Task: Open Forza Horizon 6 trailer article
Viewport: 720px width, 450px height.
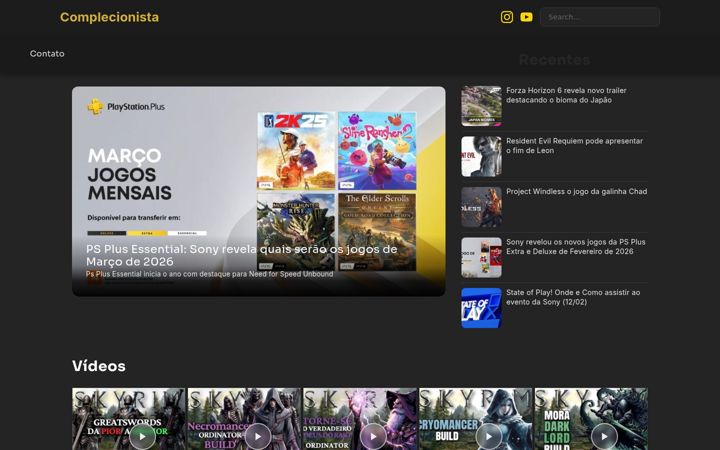Action: coord(566,95)
